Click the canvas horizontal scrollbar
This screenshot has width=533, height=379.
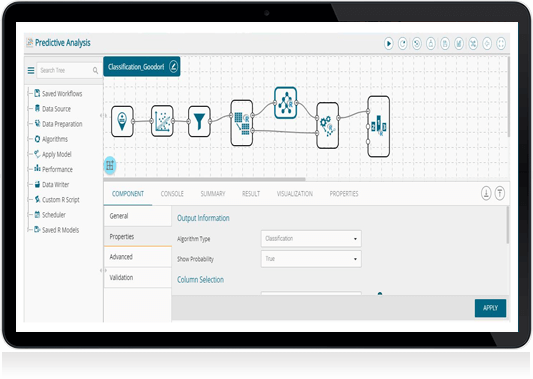(205, 179)
